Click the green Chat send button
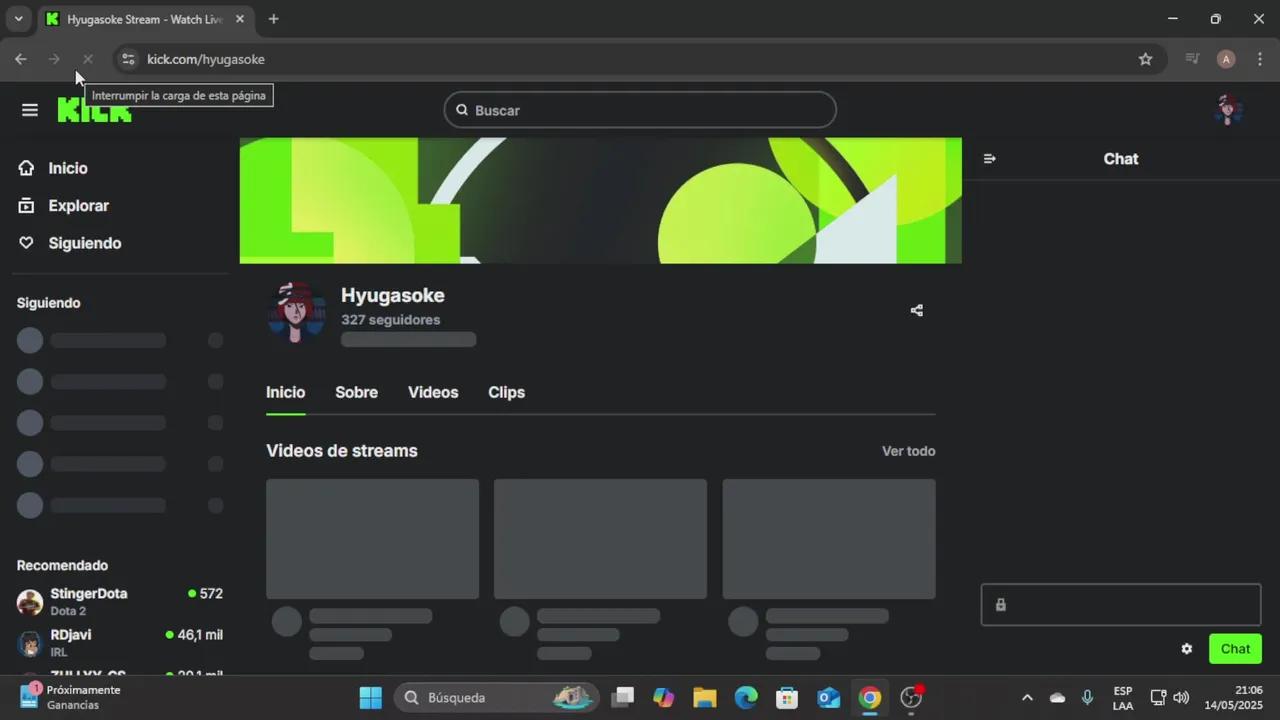1280x720 pixels. point(1235,649)
